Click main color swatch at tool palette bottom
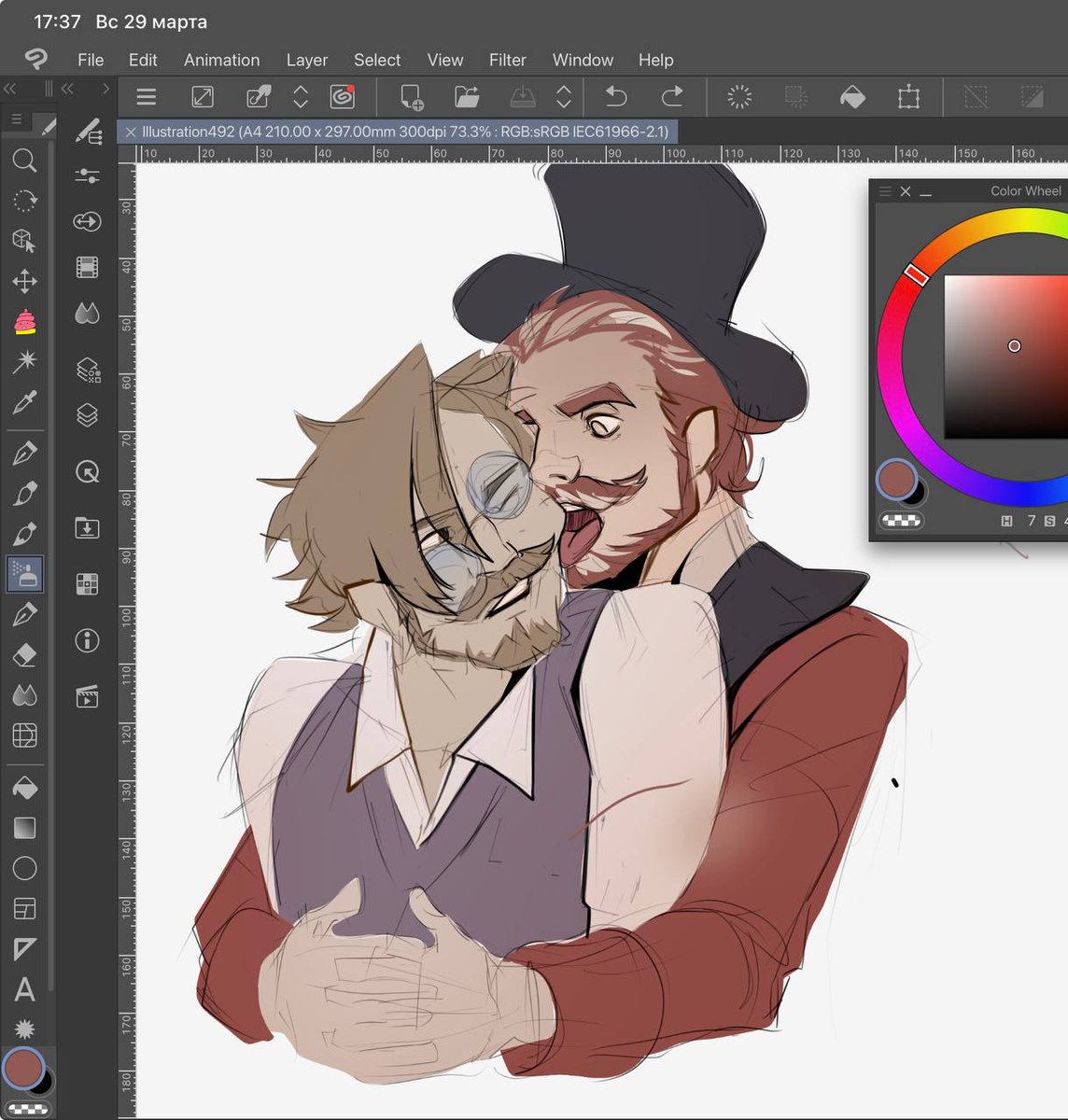 (x=23, y=1068)
